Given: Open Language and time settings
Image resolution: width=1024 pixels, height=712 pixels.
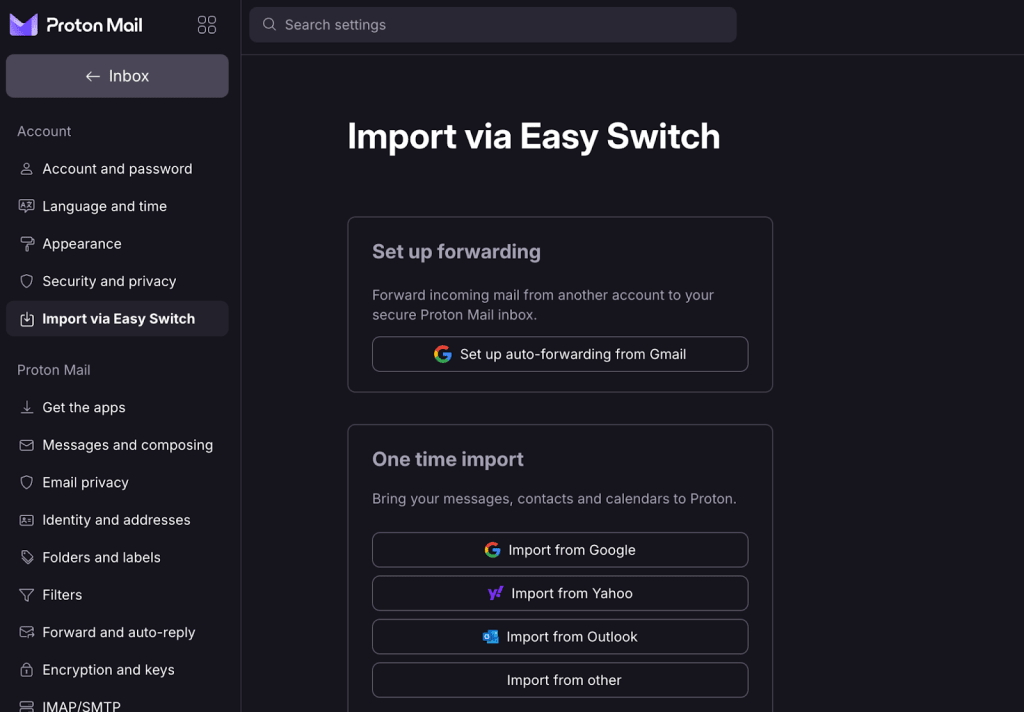Looking at the screenshot, I should (x=118, y=206).
